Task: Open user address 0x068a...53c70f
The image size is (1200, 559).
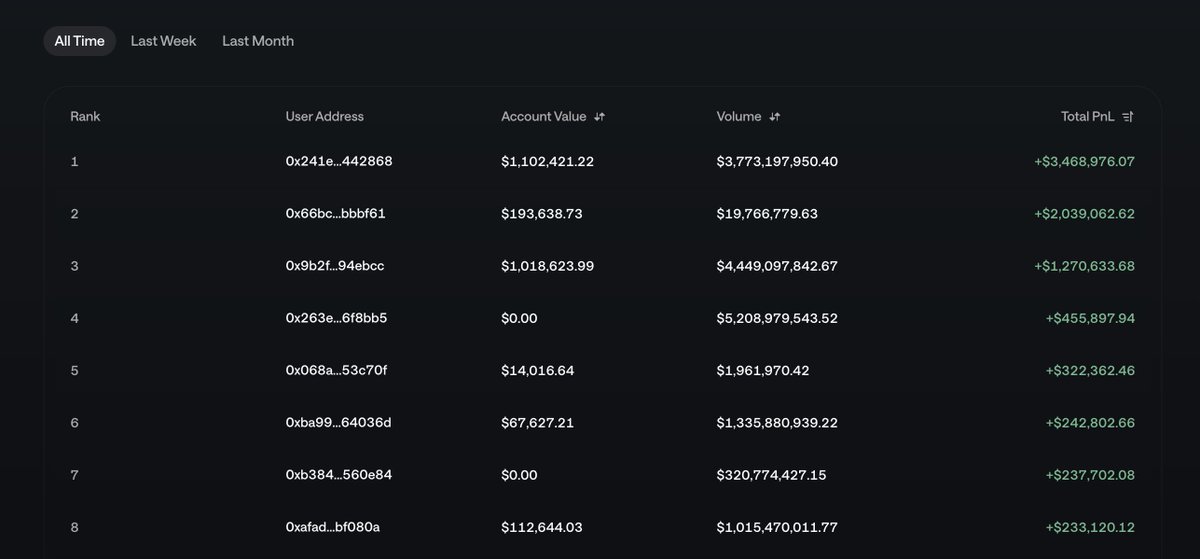Action: (336, 371)
